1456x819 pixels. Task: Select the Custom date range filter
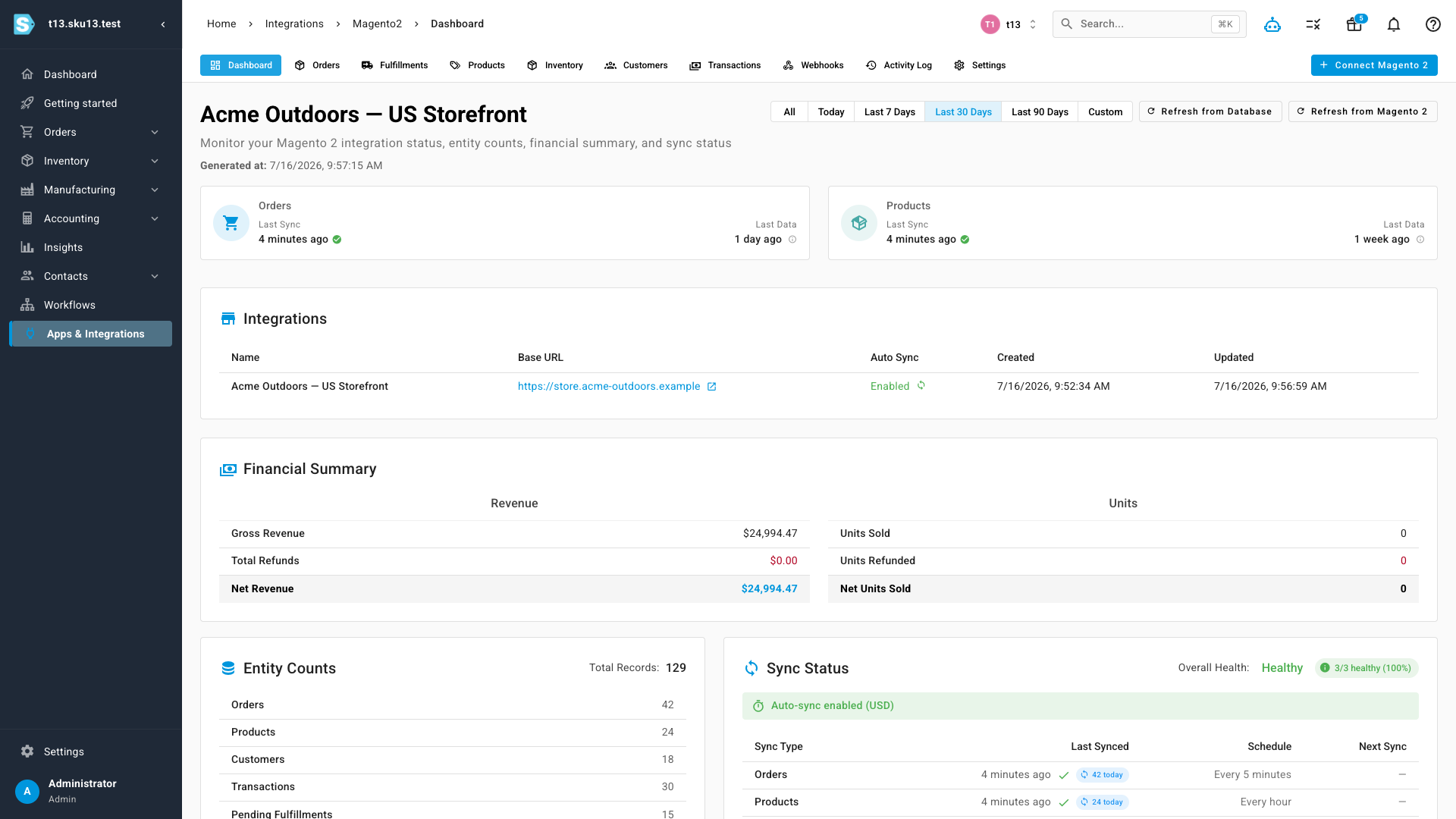[1105, 111]
